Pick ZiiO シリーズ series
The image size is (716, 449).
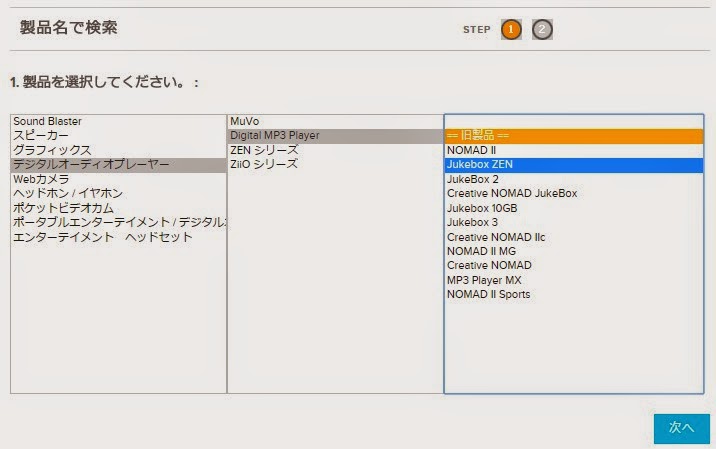[x=335, y=164]
